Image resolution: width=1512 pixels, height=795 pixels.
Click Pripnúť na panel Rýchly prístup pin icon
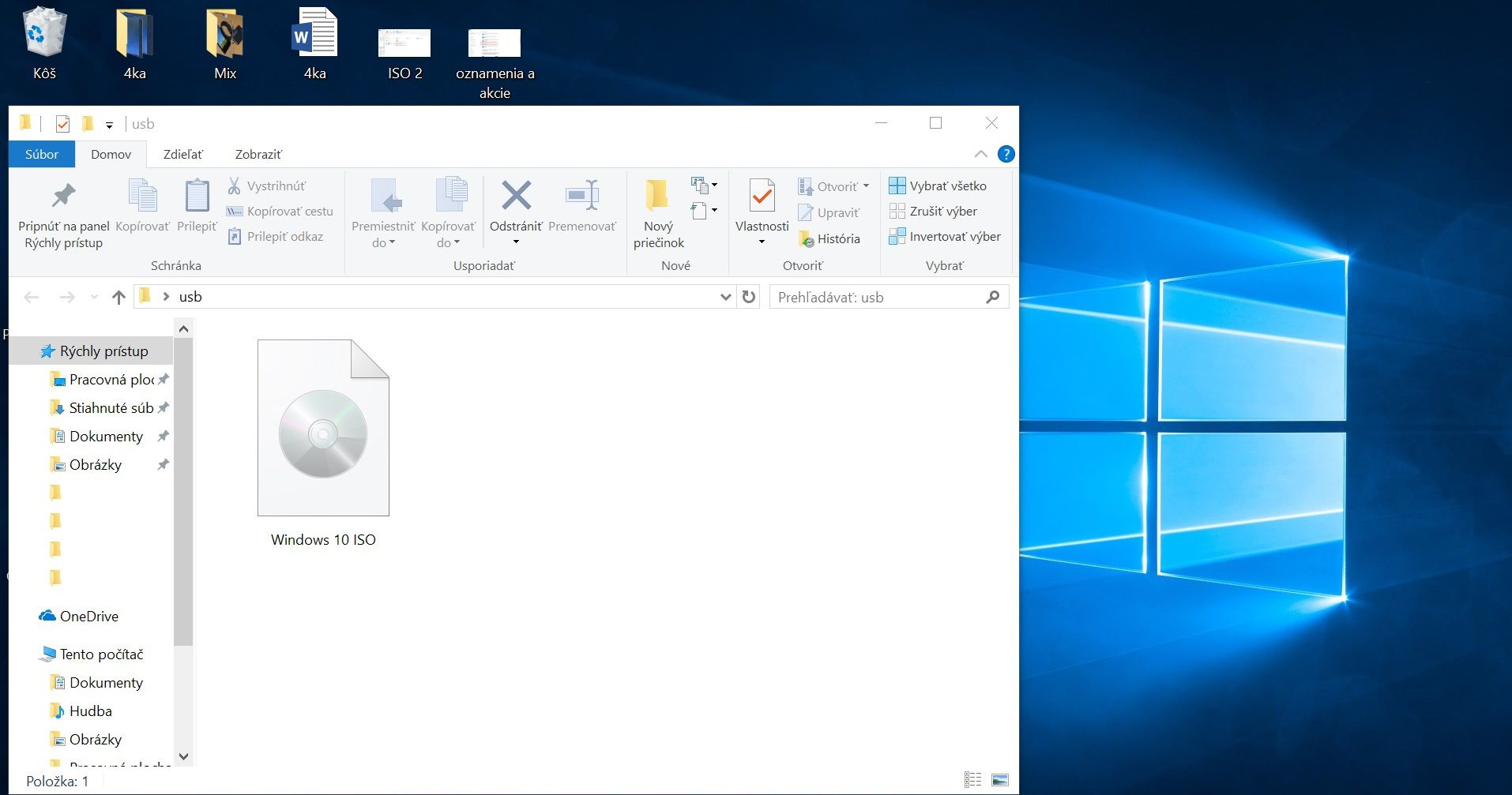coord(63,196)
